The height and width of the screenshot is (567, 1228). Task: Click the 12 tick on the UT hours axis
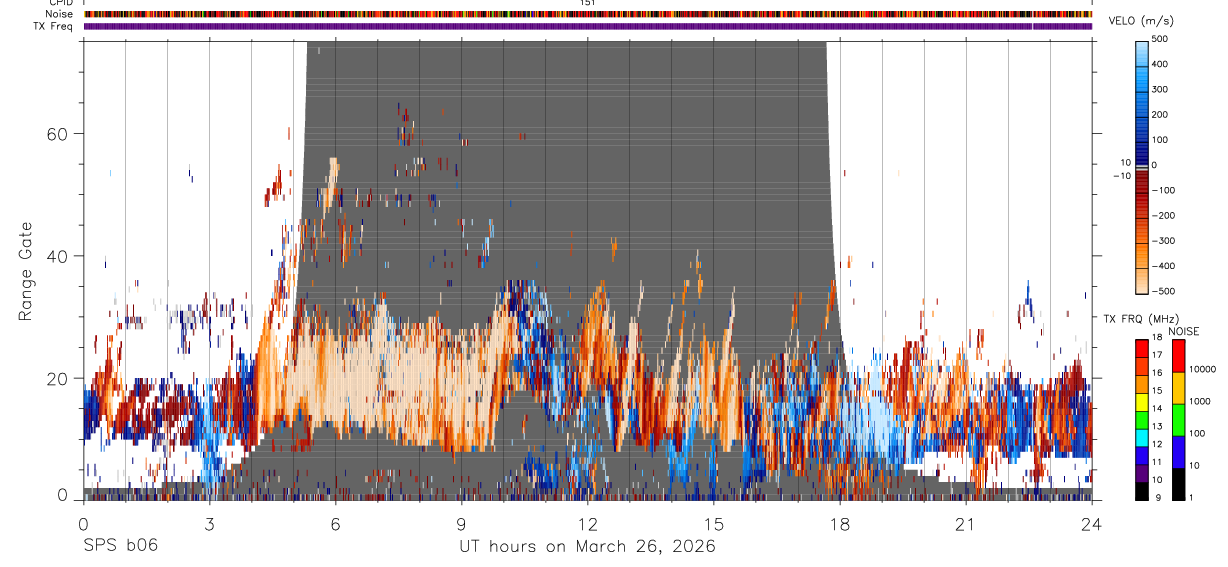(587, 524)
